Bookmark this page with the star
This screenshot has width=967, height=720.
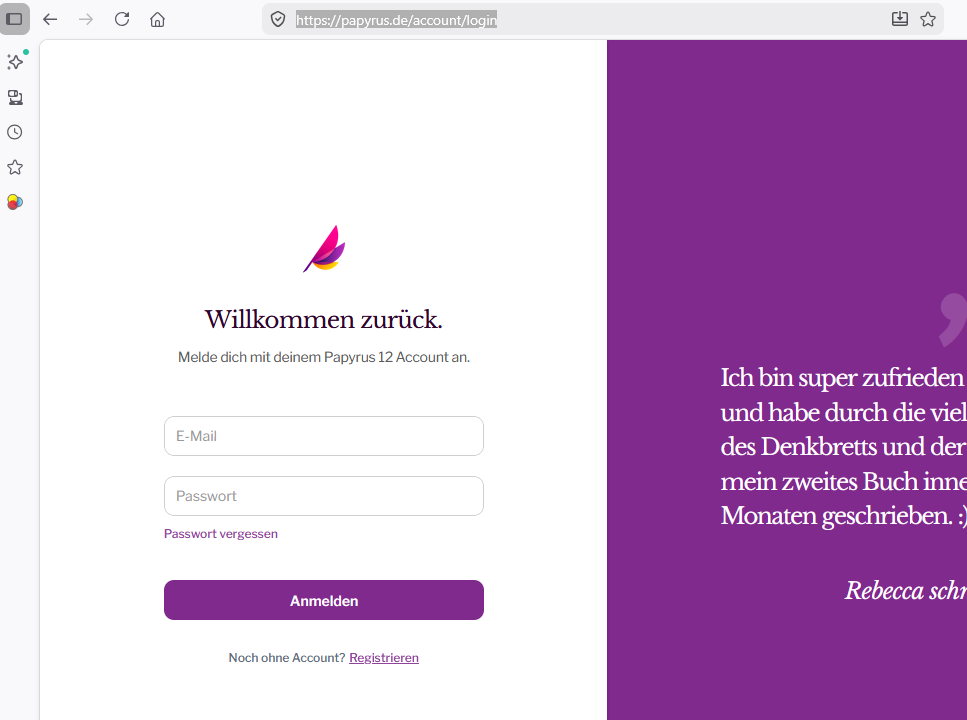[x=928, y=19]
